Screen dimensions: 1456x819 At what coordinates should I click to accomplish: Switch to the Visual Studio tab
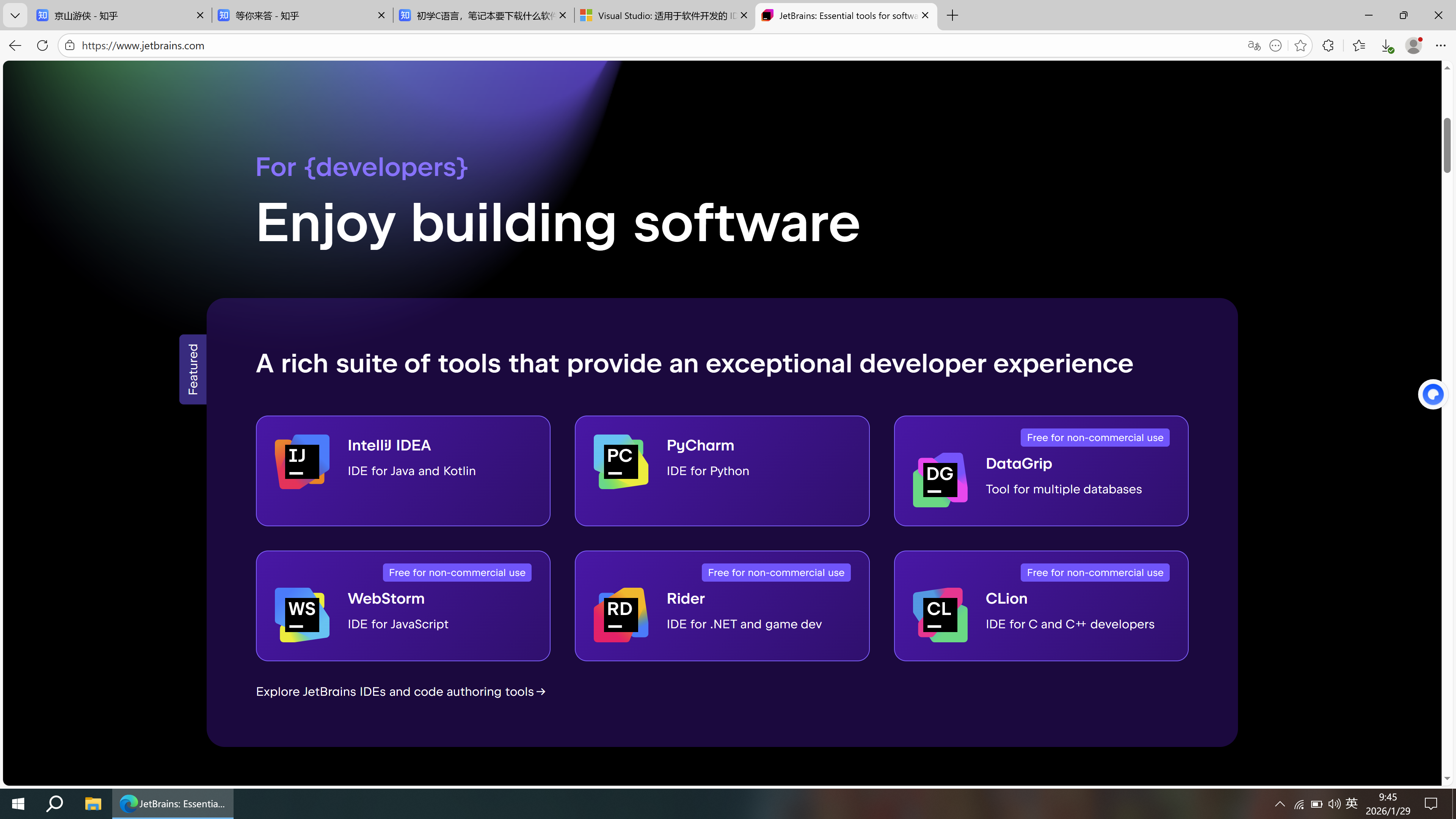pyautogui.click(x=664, y=15)
